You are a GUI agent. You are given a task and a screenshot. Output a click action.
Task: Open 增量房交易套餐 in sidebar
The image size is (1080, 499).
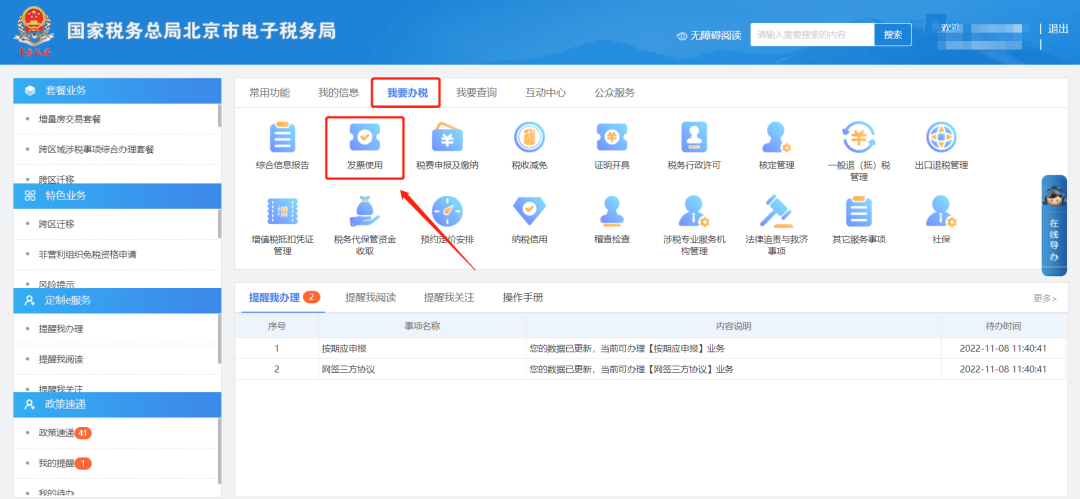(70, 119)
